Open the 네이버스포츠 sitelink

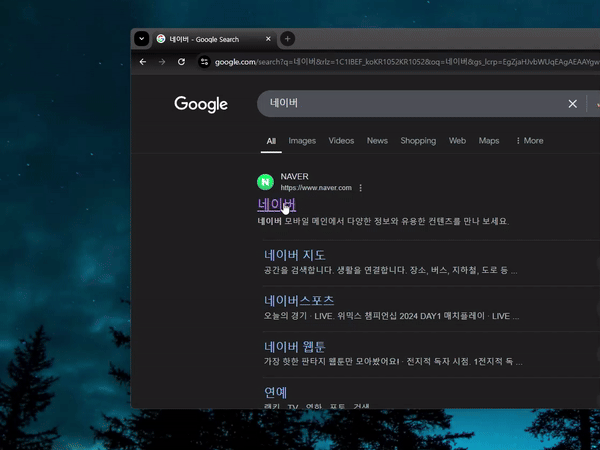pyautogui.click(x=299, y=301)
